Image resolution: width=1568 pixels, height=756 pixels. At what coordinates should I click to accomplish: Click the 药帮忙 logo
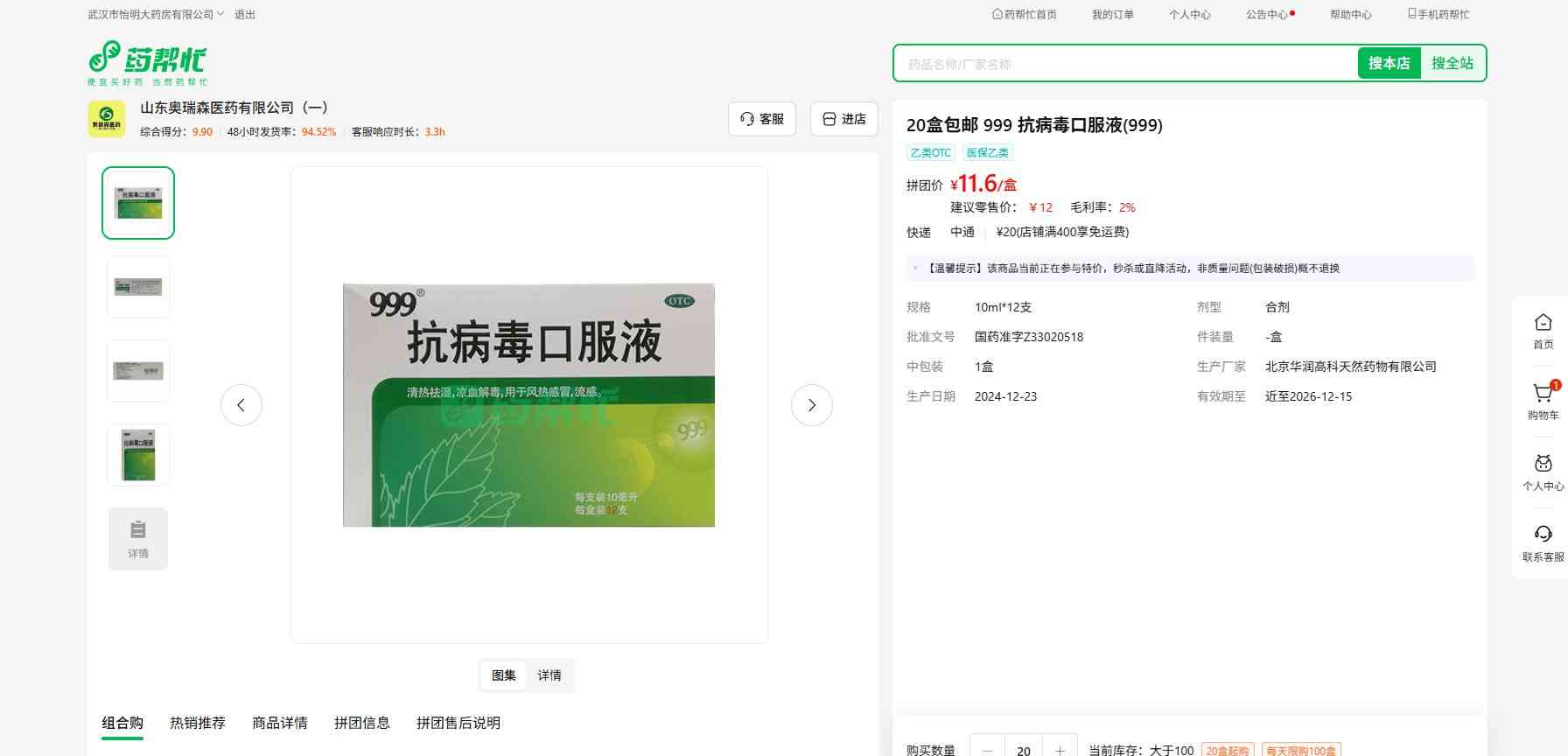[x=147, y=62]
